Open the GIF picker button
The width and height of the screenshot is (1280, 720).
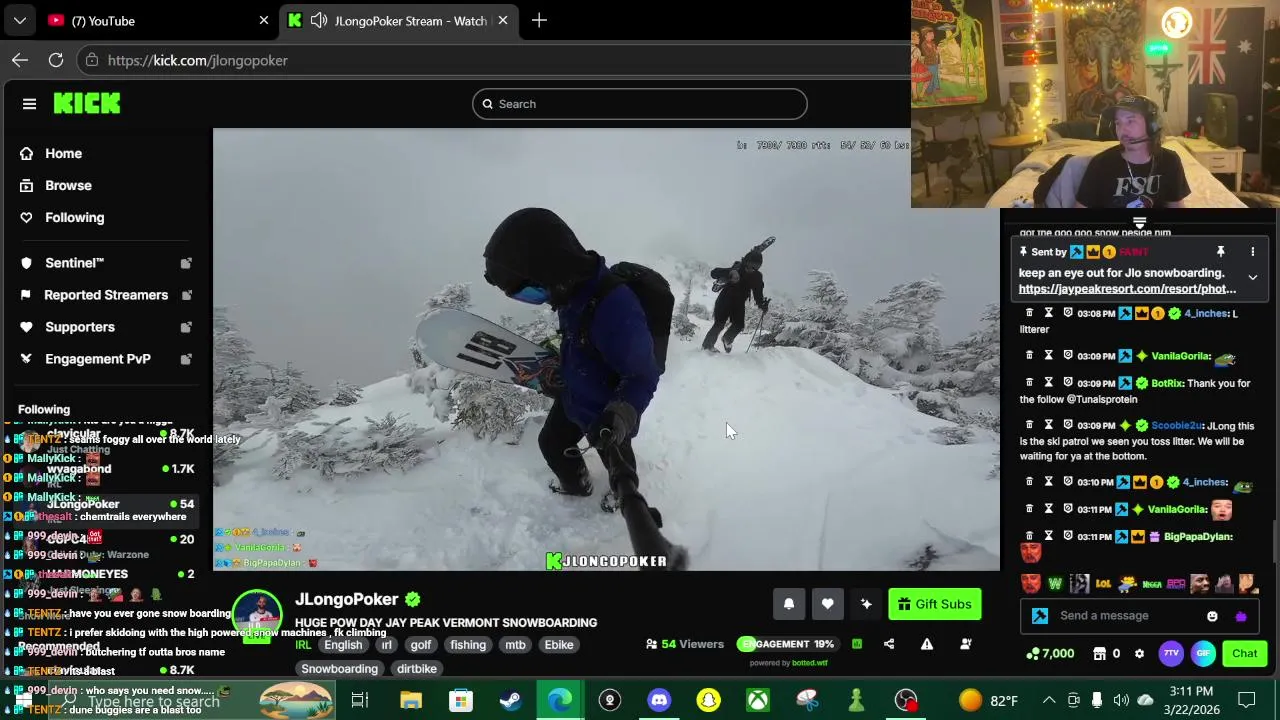pyautogui.click(x=1204, y=654)
